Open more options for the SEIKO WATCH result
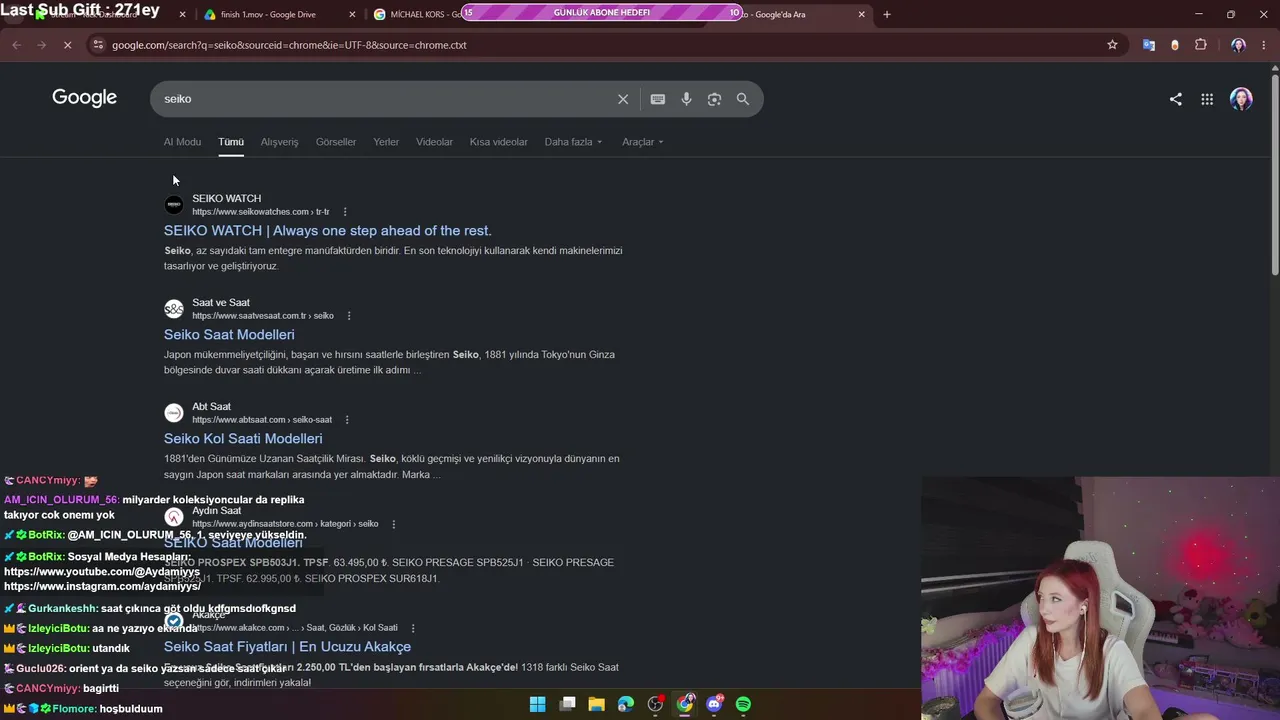The height and width of the screenshot is (720, 1280). [345, 212]
